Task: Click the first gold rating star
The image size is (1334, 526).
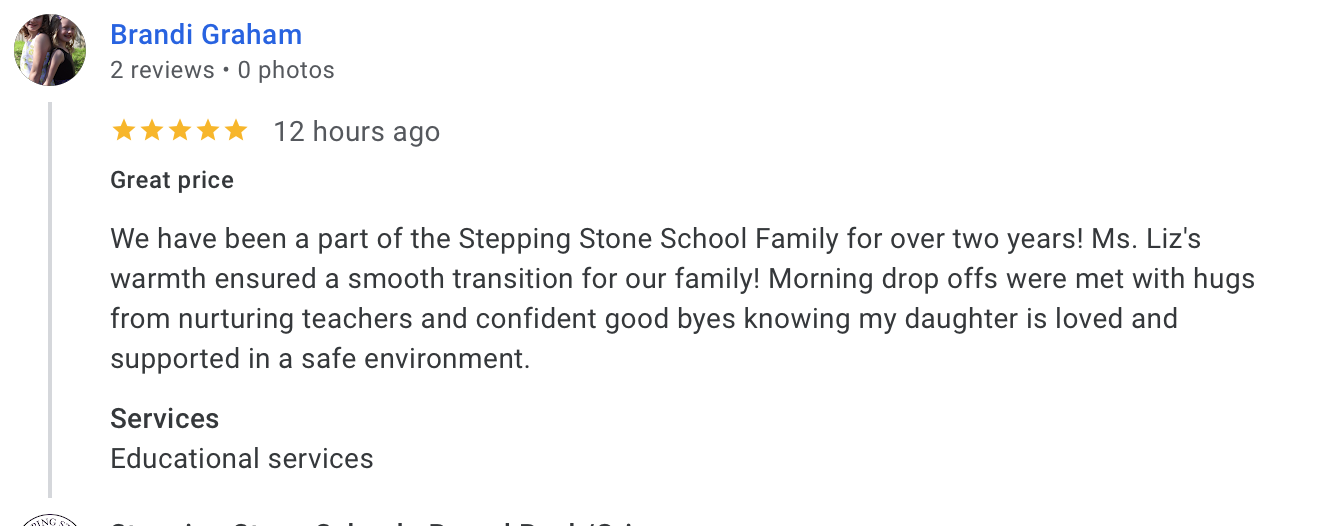Action: (124, 131)
